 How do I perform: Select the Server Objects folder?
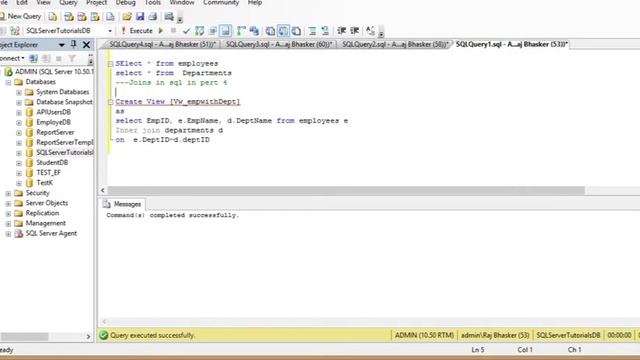(47, 203)
